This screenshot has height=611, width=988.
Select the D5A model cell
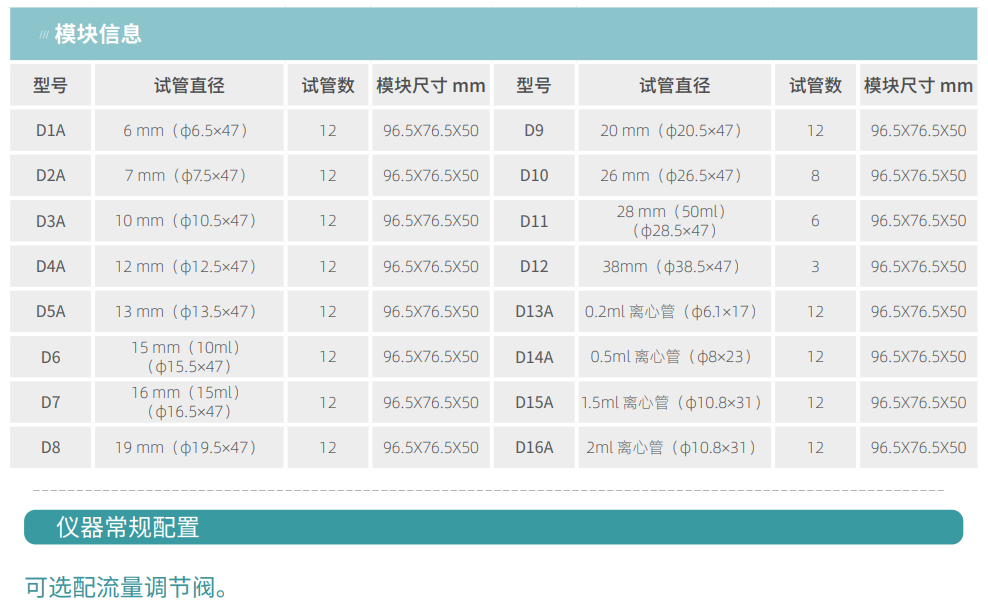click(x=50, y=312)
